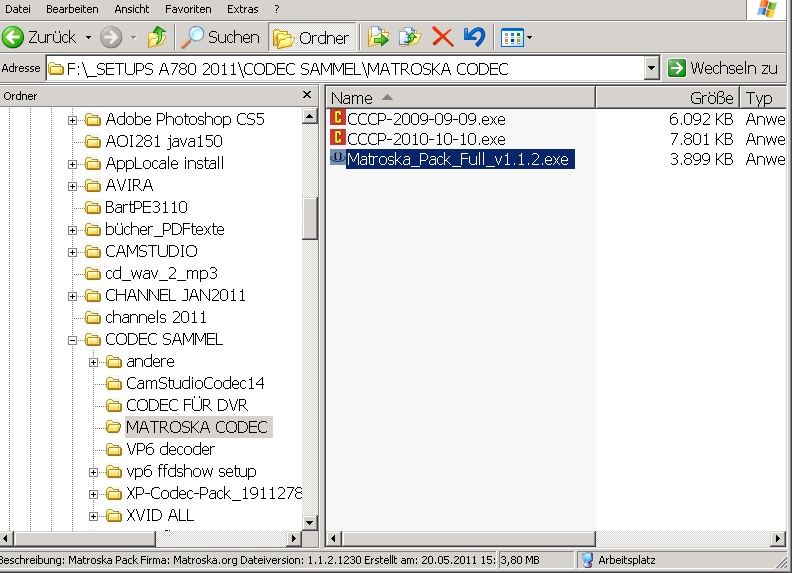The image size is (792, 573).
Task: Click the Move To folder icon
Action: point(378,38)
